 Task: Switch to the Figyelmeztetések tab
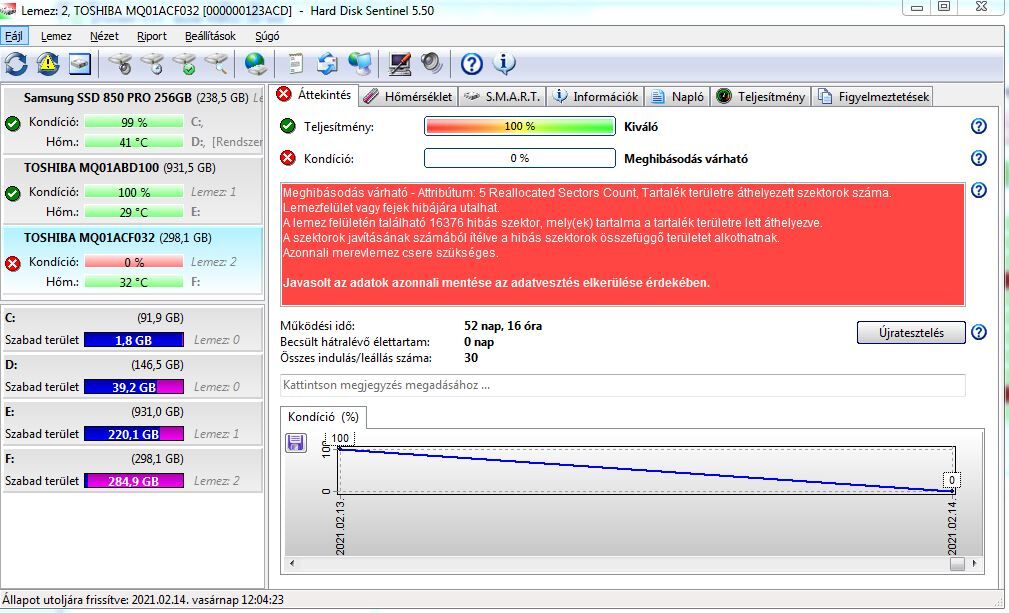pos(873,96)
